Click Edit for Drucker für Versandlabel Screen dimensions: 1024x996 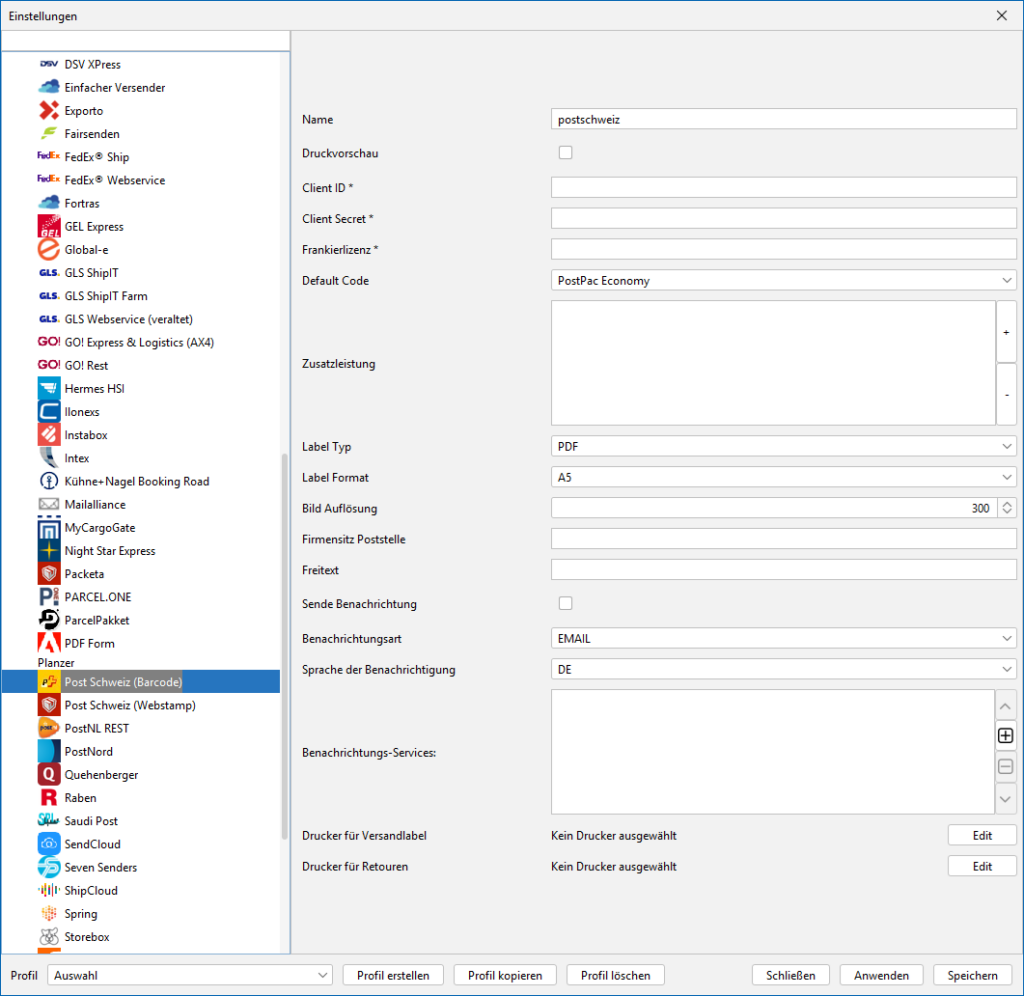(982, 835)
